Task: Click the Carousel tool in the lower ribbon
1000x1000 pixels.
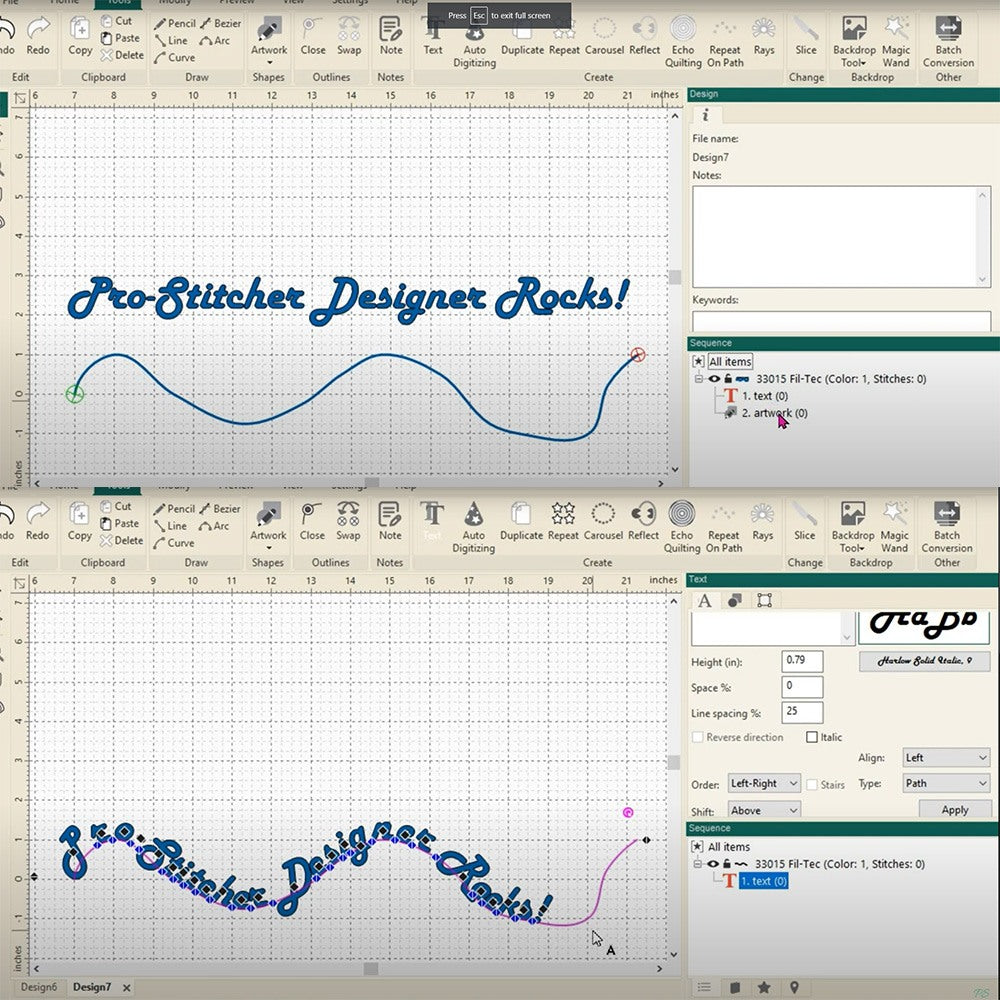Action: point(603,521)
